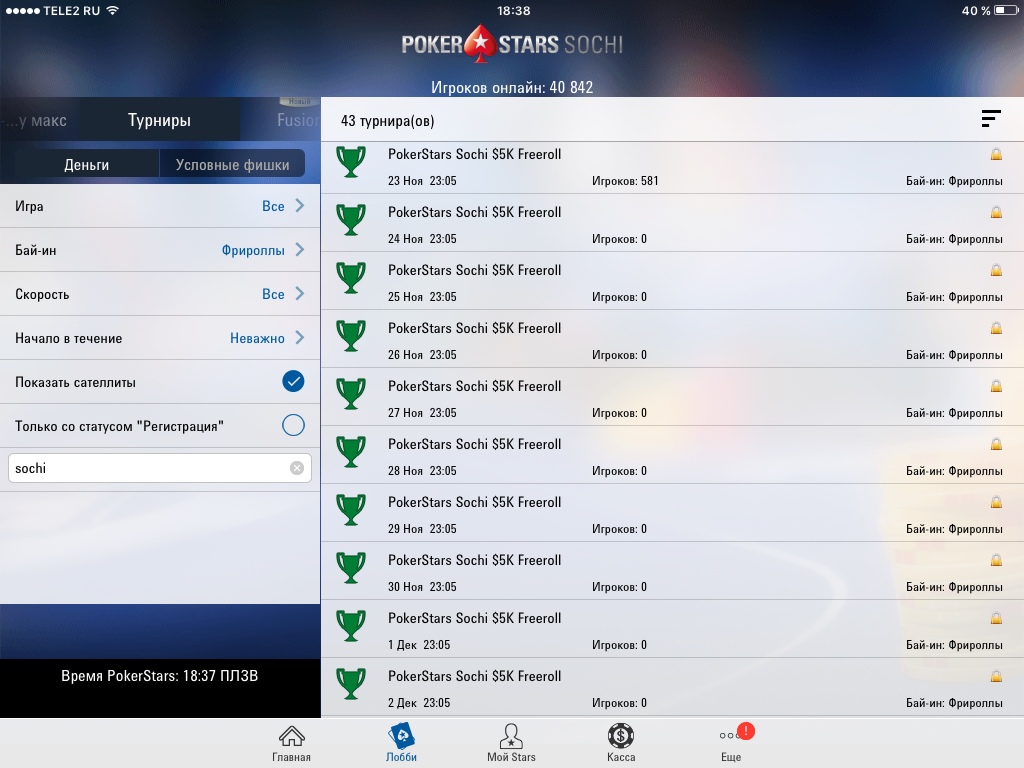Expand the Бай-ин filter
This screenshot has width=1024, height=768.
coord(160,250)
